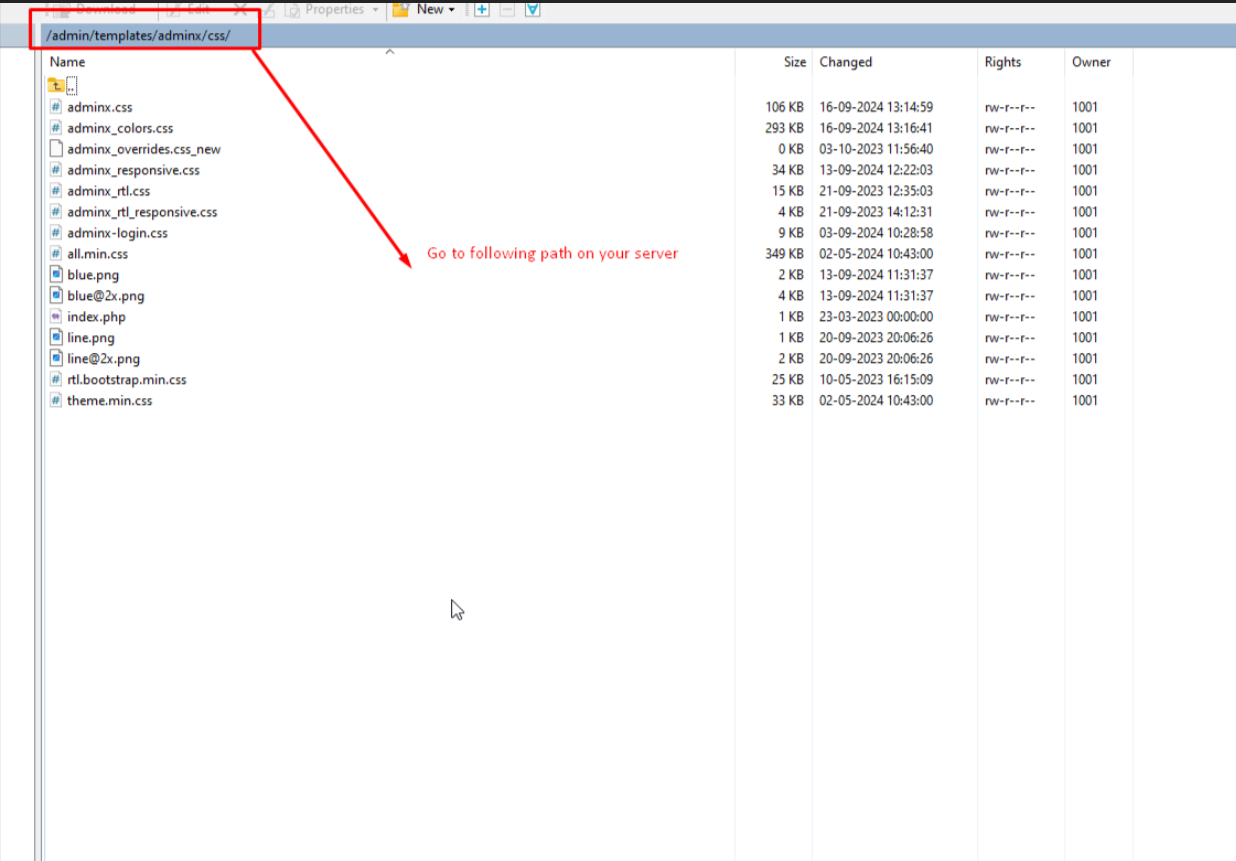This screenshot has height=861, width=1236.
Task: Click the sort arrow above the Name column
Action: pos(390,52)
